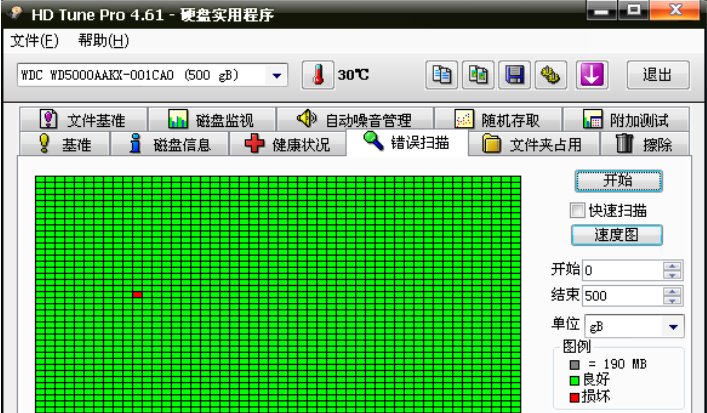Click the purple down-arrow icon

592,75
